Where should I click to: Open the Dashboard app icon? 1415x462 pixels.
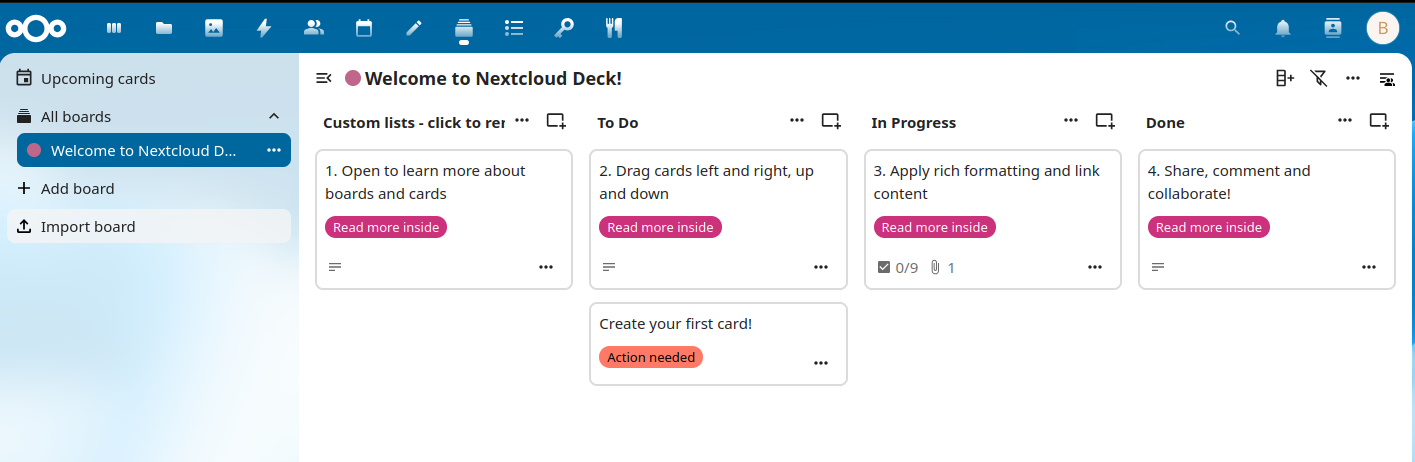click(114, 28)
